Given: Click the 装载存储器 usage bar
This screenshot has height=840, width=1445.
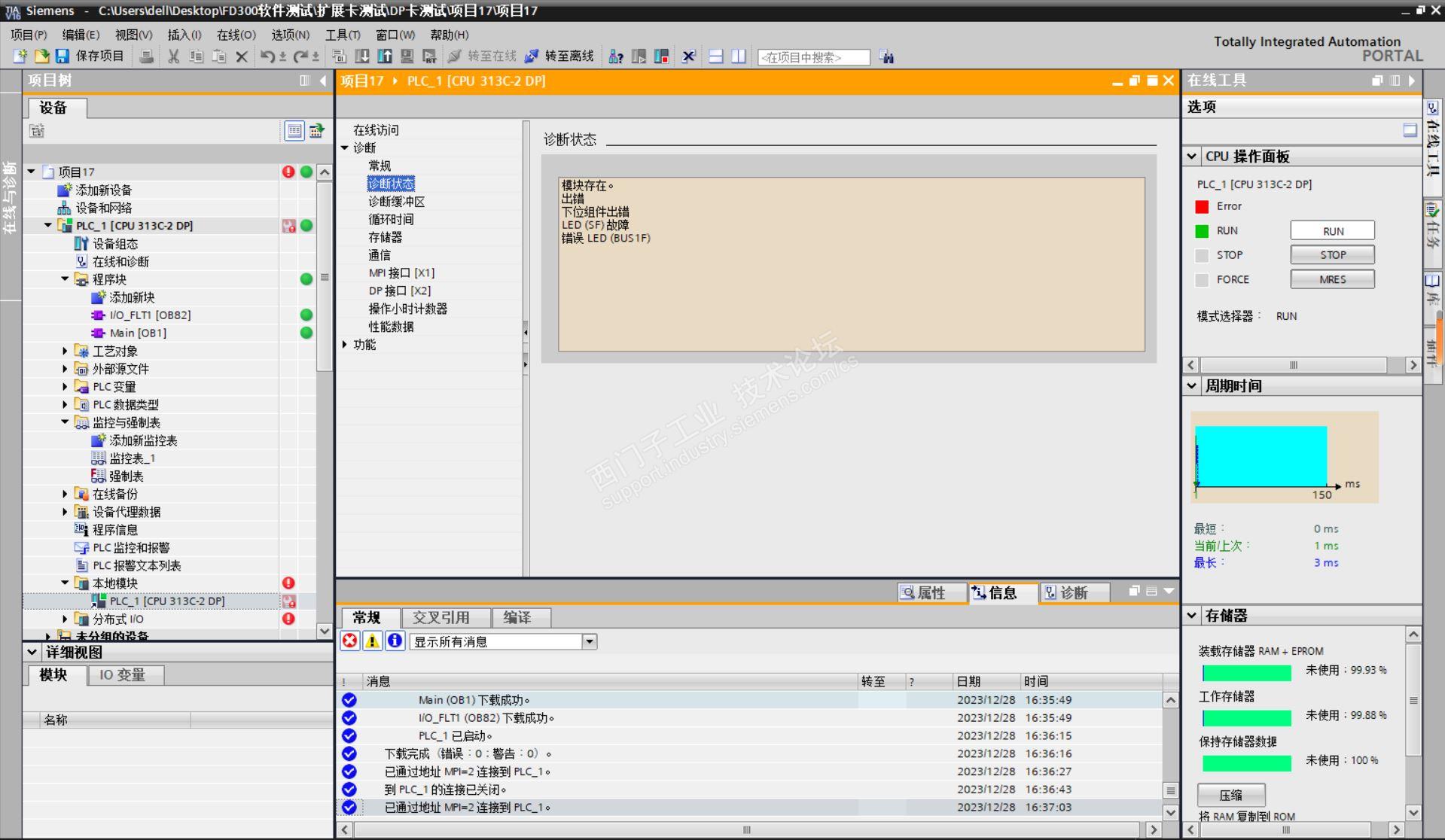Looking at the screenshot, I should coord(1247,673).
